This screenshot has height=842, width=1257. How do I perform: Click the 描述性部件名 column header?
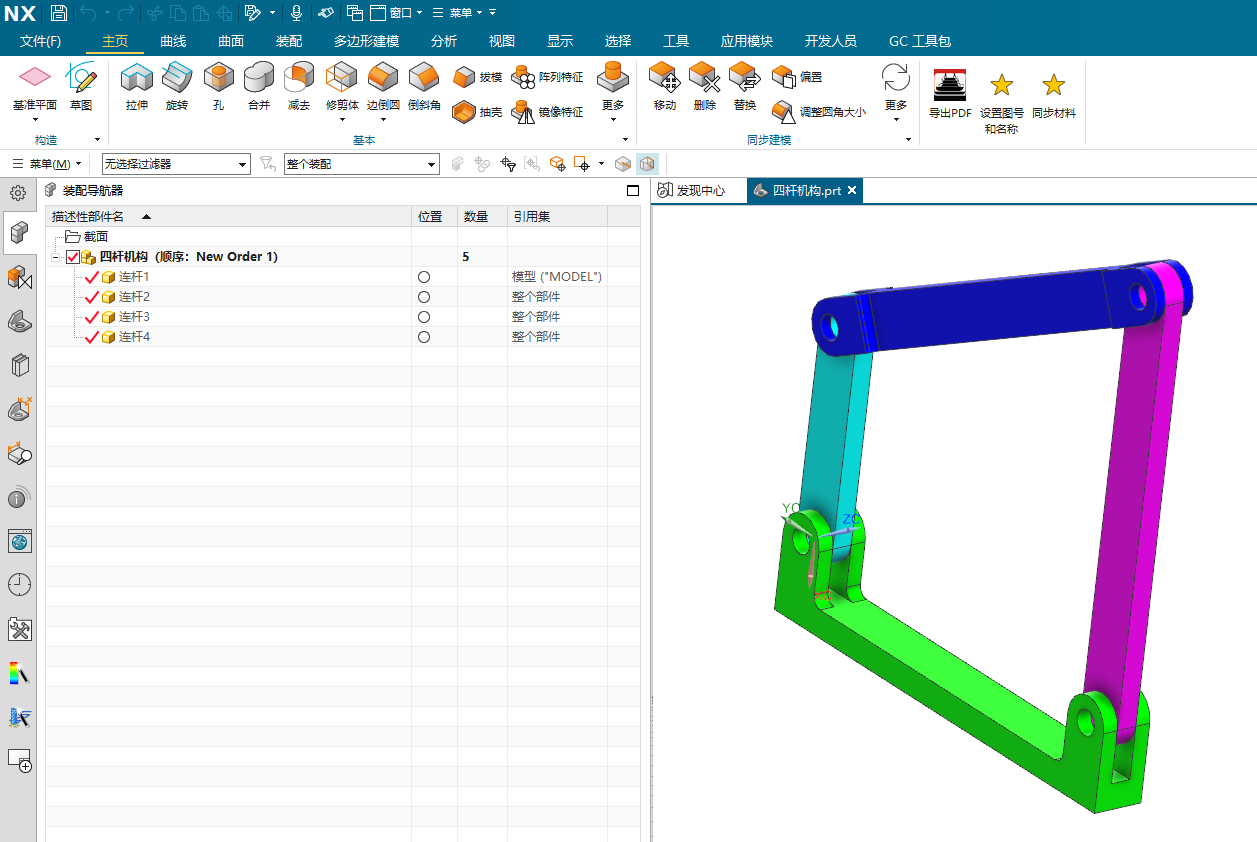point(89,216)
